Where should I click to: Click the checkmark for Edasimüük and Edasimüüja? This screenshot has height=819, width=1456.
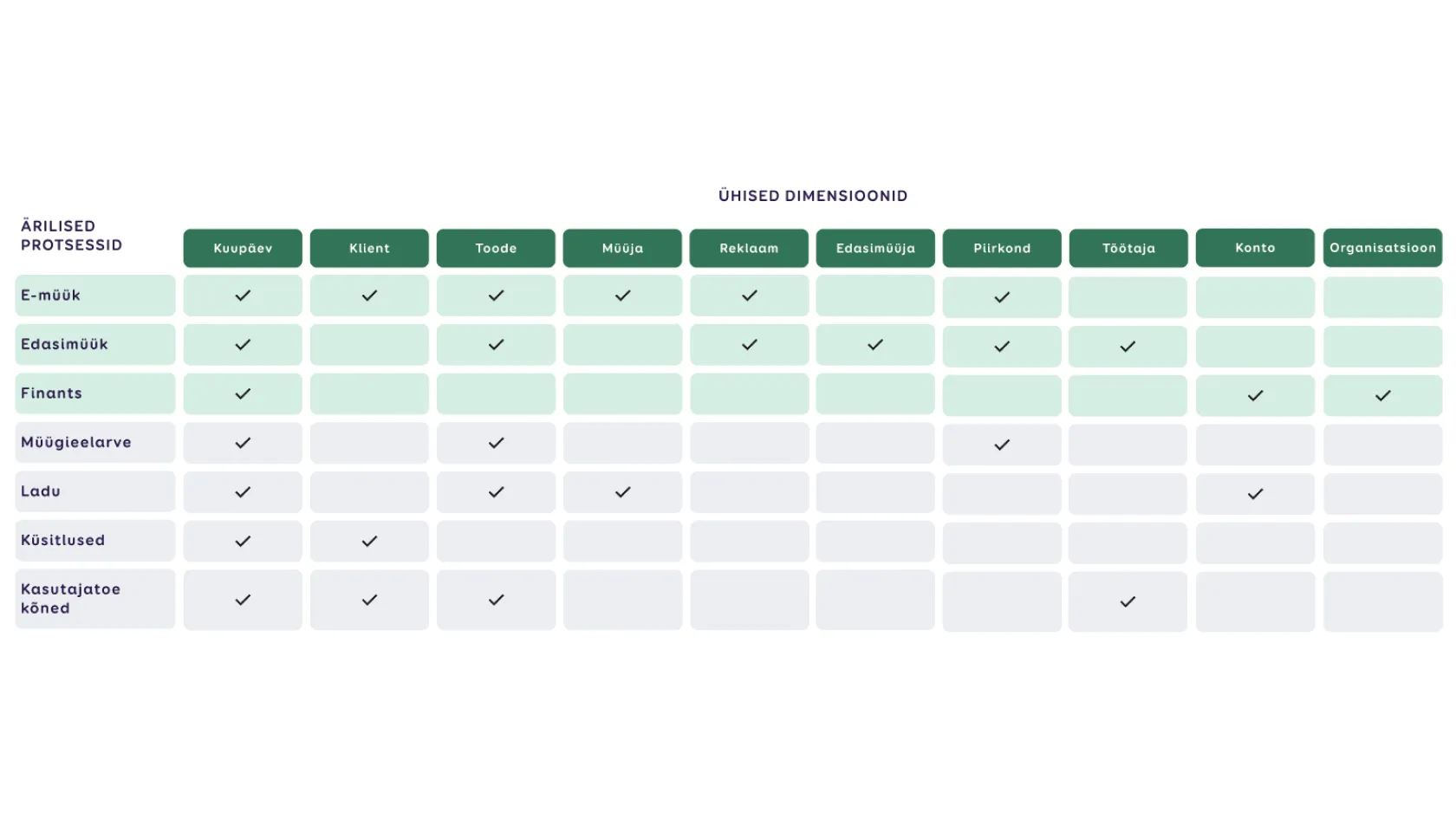[875, 345]
